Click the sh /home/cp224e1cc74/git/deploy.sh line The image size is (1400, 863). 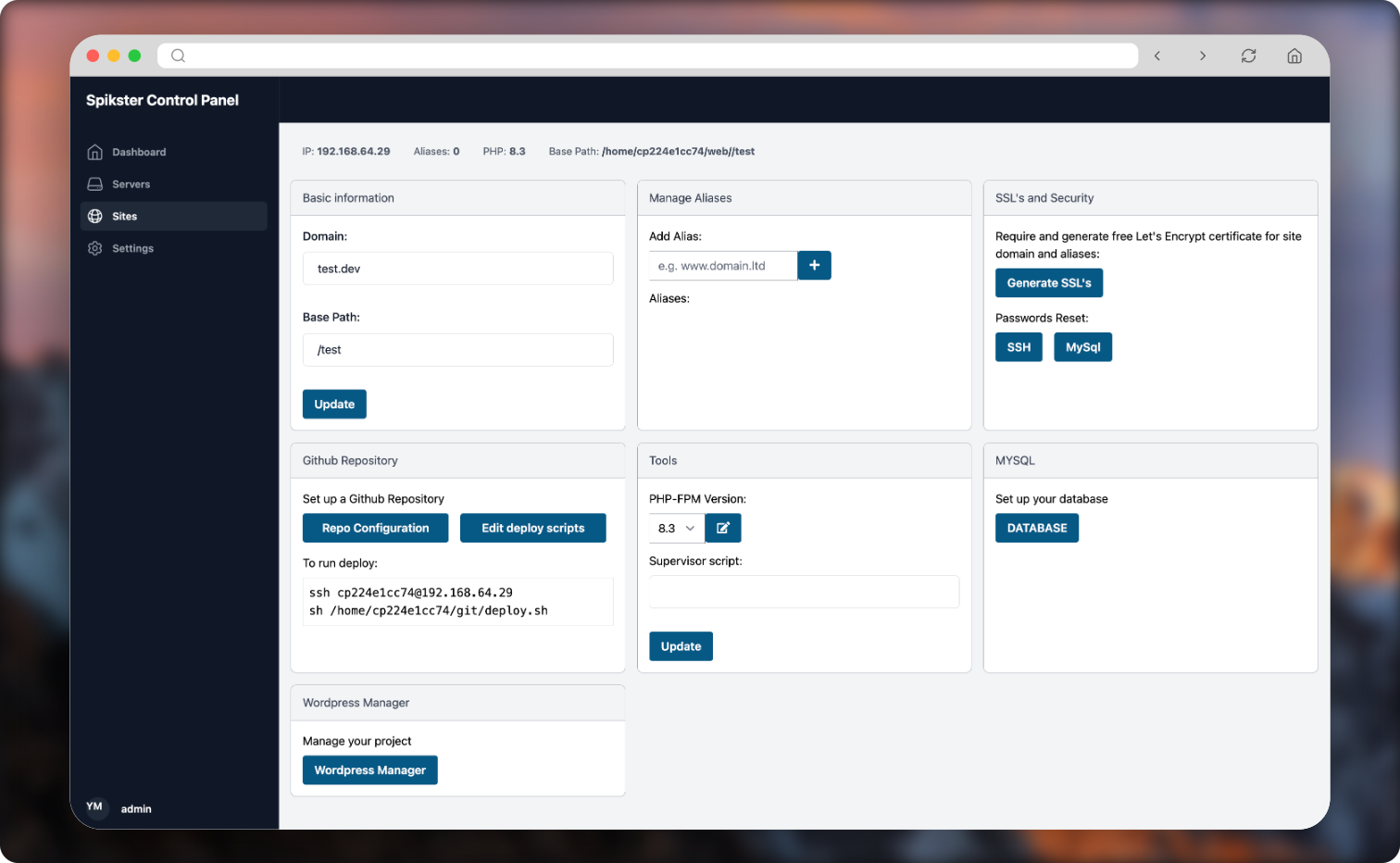[x=429, y=611]
